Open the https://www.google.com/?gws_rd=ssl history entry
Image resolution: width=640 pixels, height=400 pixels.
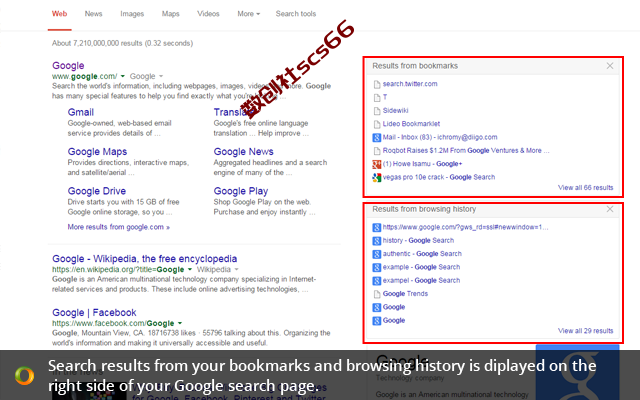click(465, 227)
